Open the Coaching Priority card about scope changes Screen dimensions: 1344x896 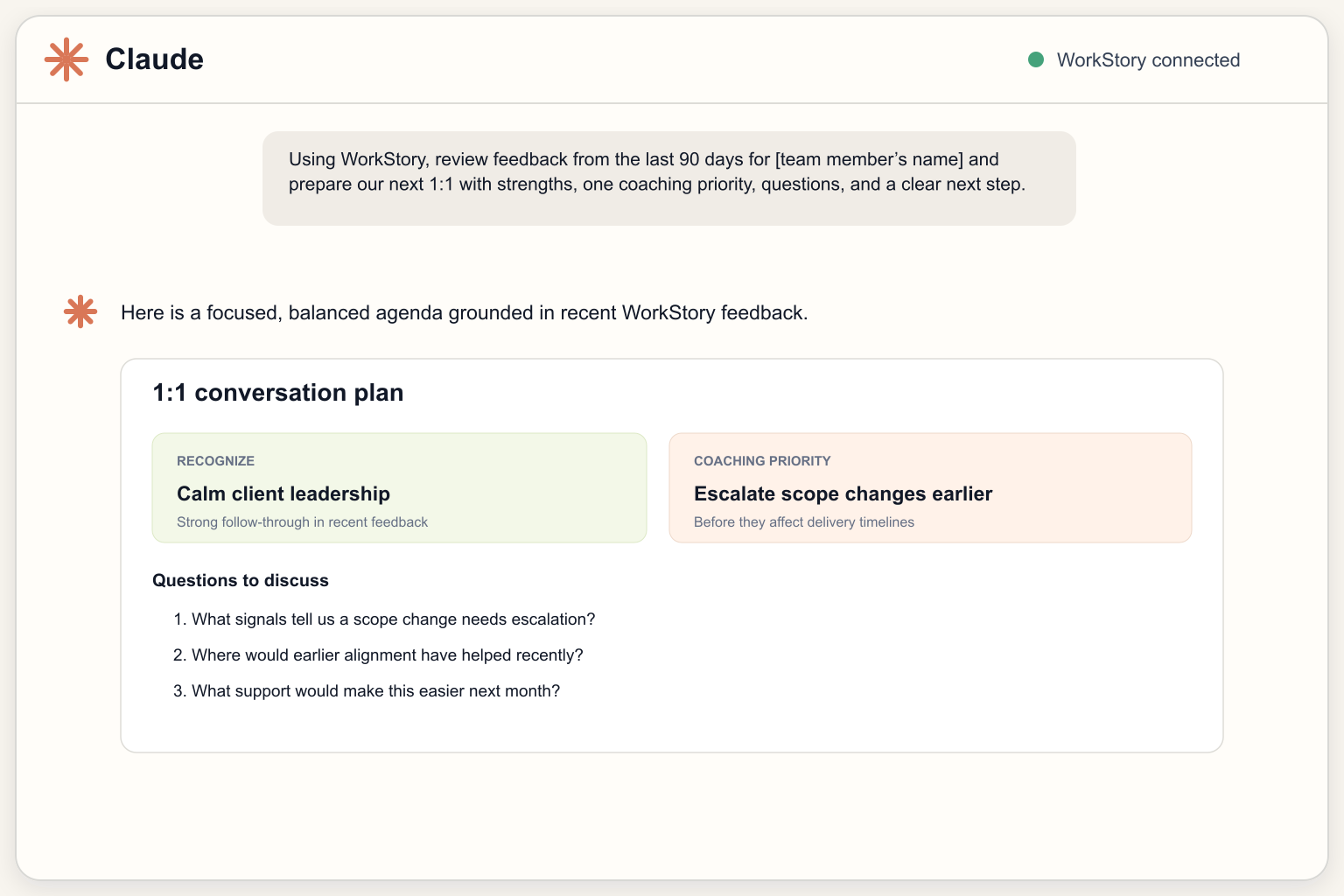[931, 488]
